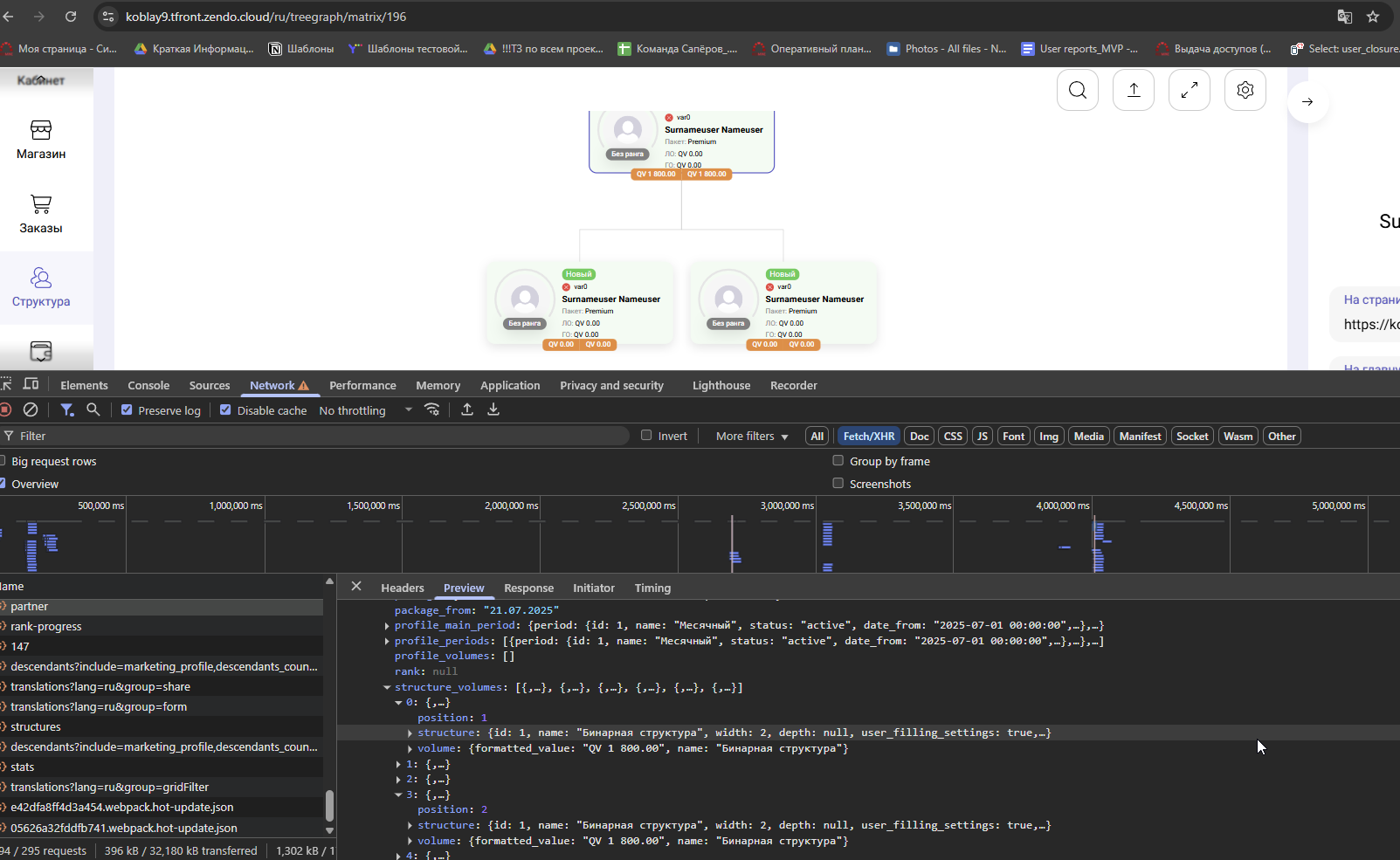Open tree settings gear button
Screen dimensions: 1400x860
[x=1245, y=90]
